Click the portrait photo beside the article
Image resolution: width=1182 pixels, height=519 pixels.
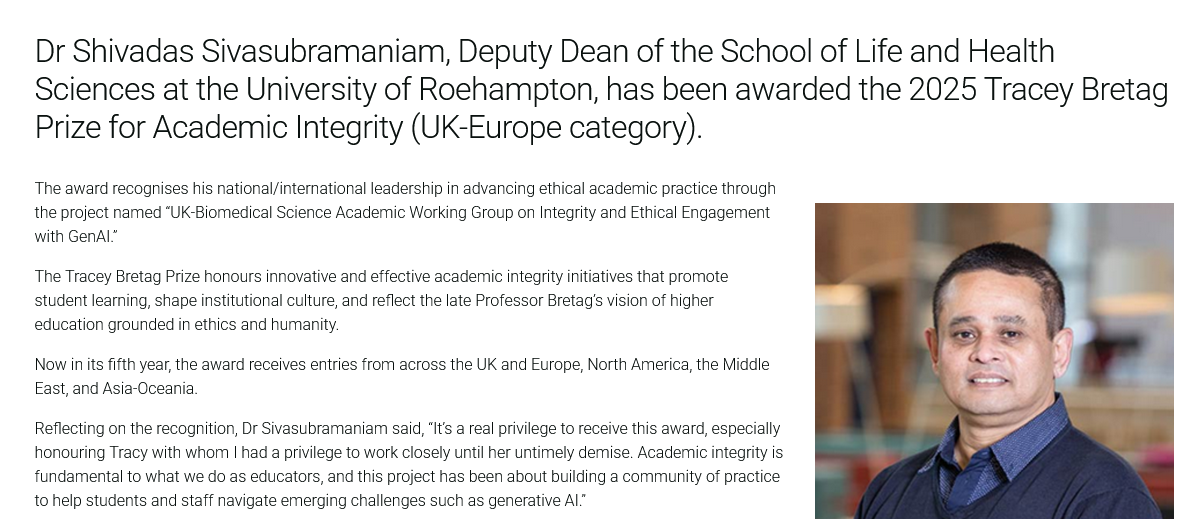[993, 360]
